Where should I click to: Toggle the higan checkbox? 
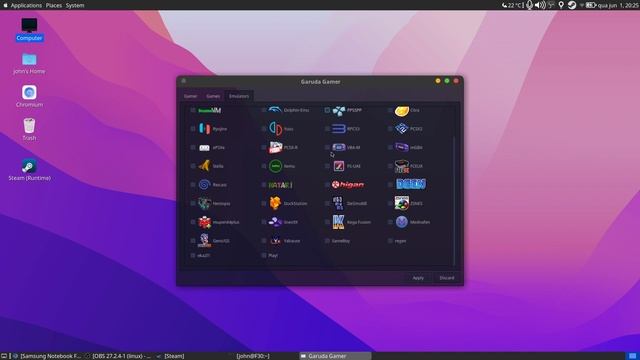[x=327, y=184]
